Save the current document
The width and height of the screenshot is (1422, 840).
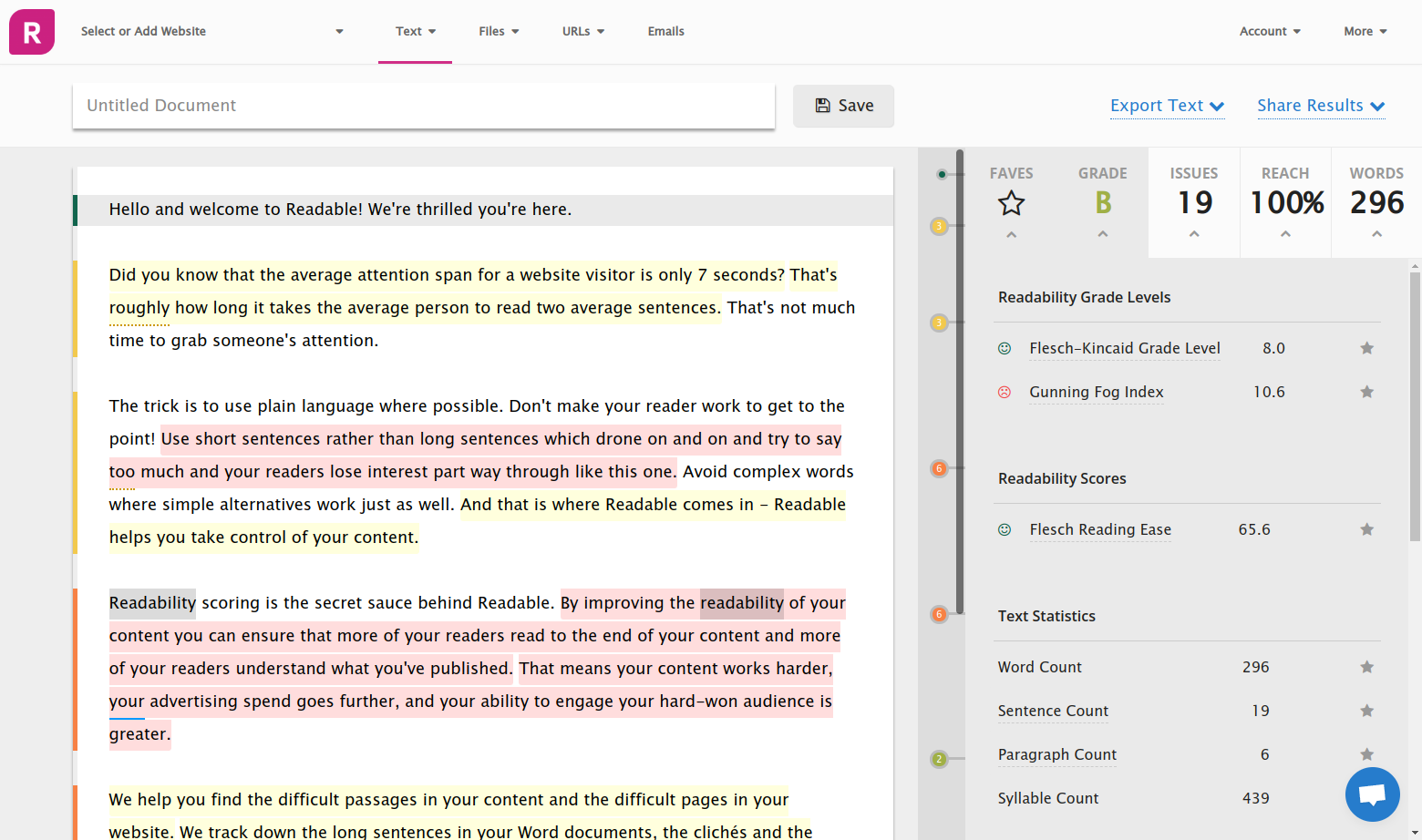point(843,106)
